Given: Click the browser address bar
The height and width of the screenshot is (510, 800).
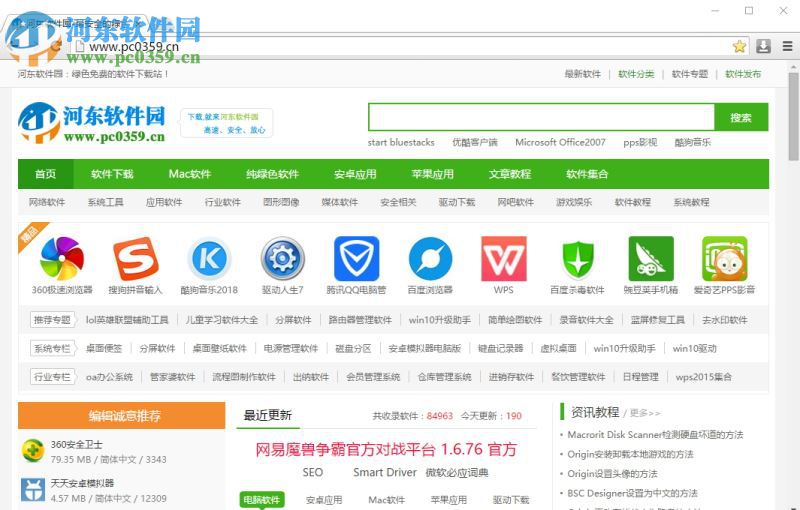Looking at the screenshot, I should pos(403,46).
